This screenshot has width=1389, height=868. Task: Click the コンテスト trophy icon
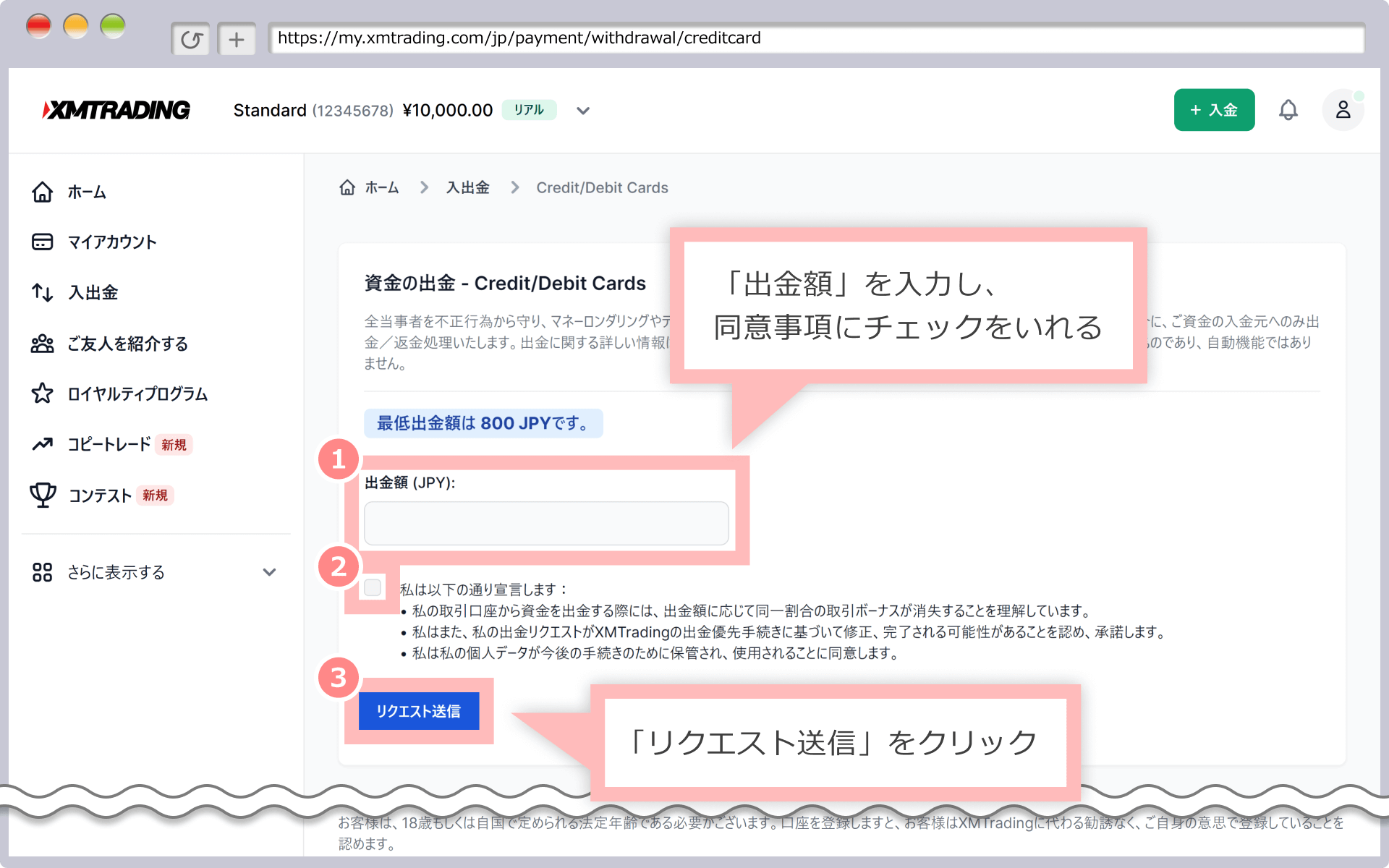(x=42, y=495)
